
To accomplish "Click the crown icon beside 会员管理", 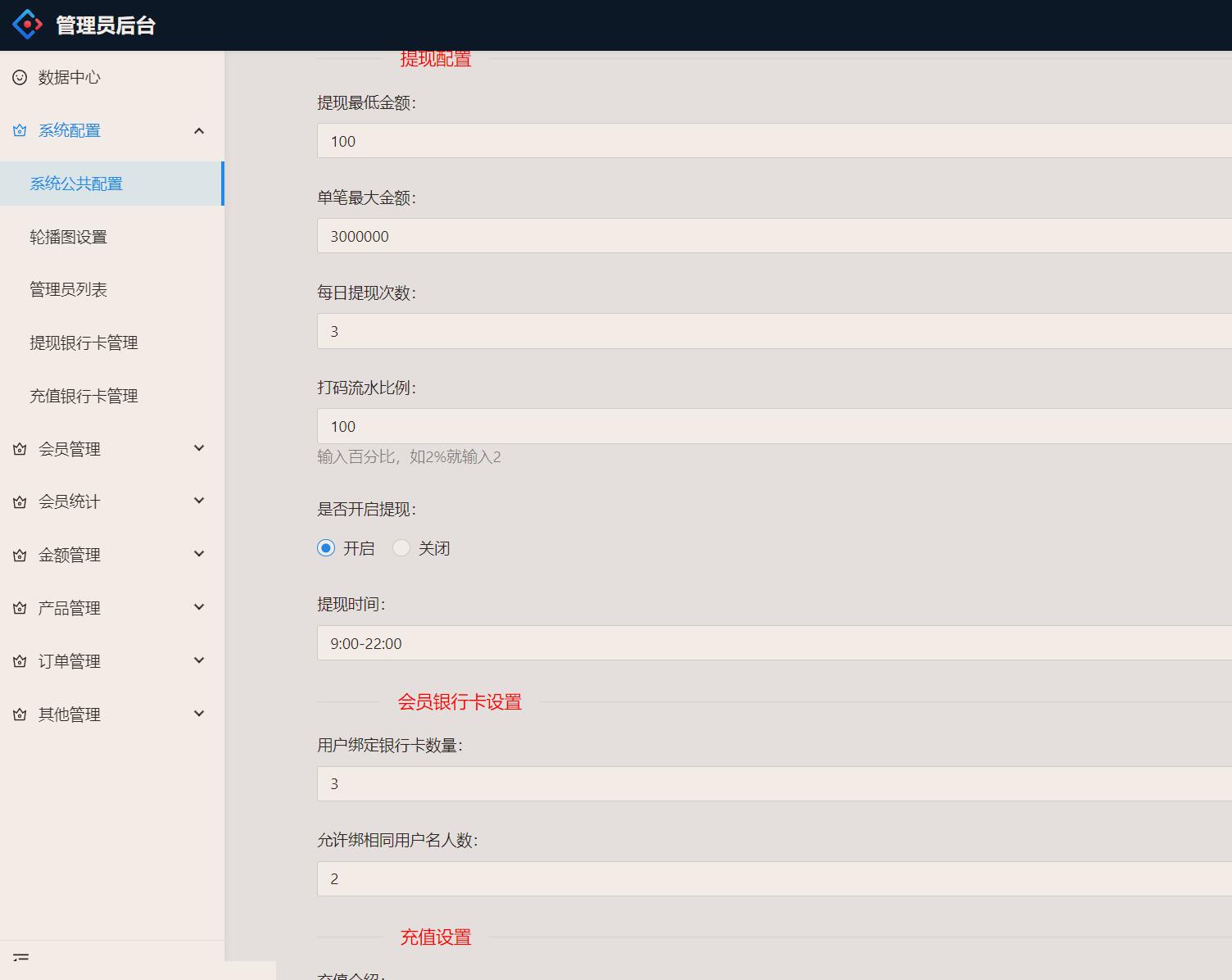I will tap(20, 449).
